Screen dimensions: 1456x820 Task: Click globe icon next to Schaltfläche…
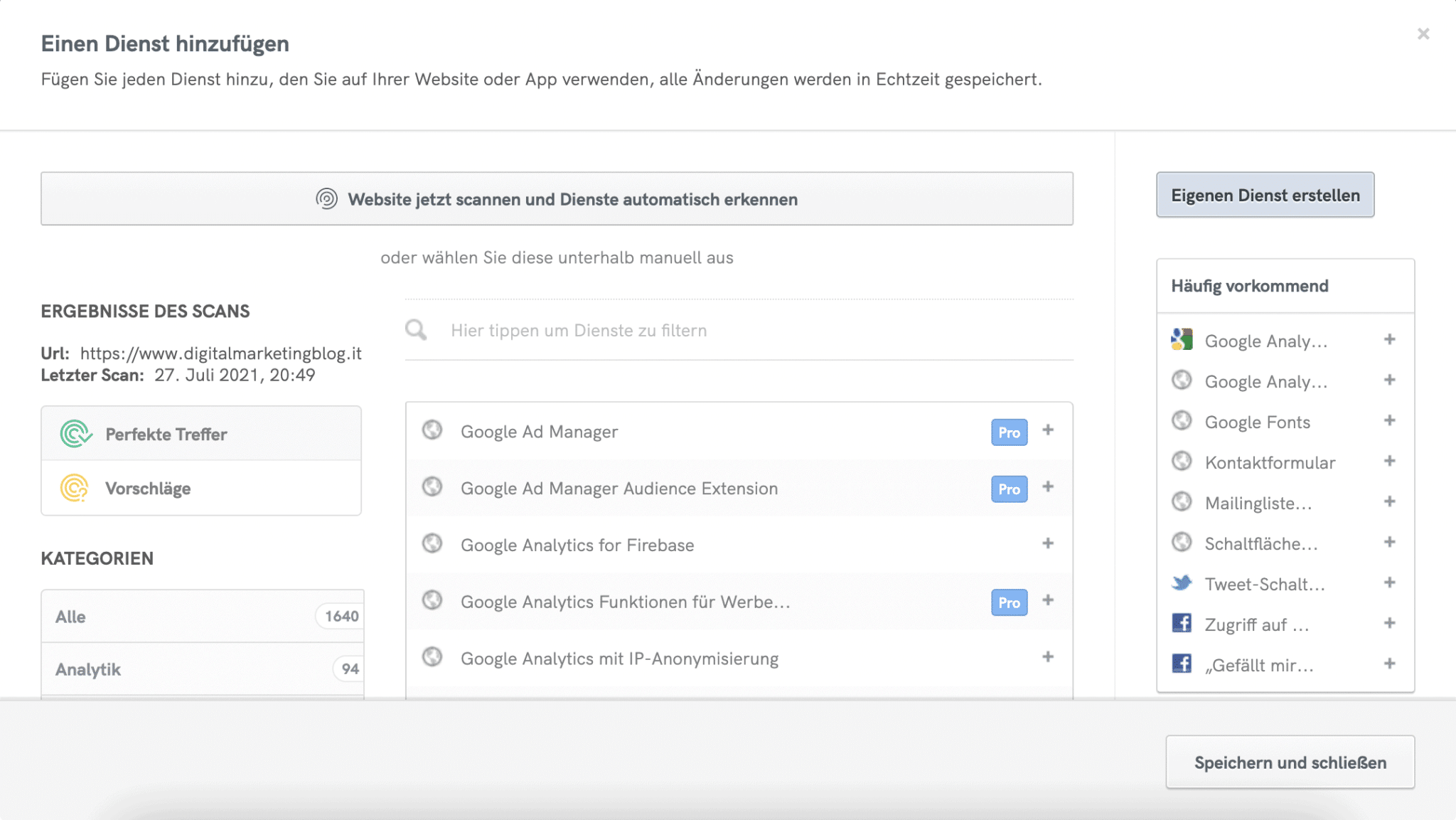[1182, 543]
